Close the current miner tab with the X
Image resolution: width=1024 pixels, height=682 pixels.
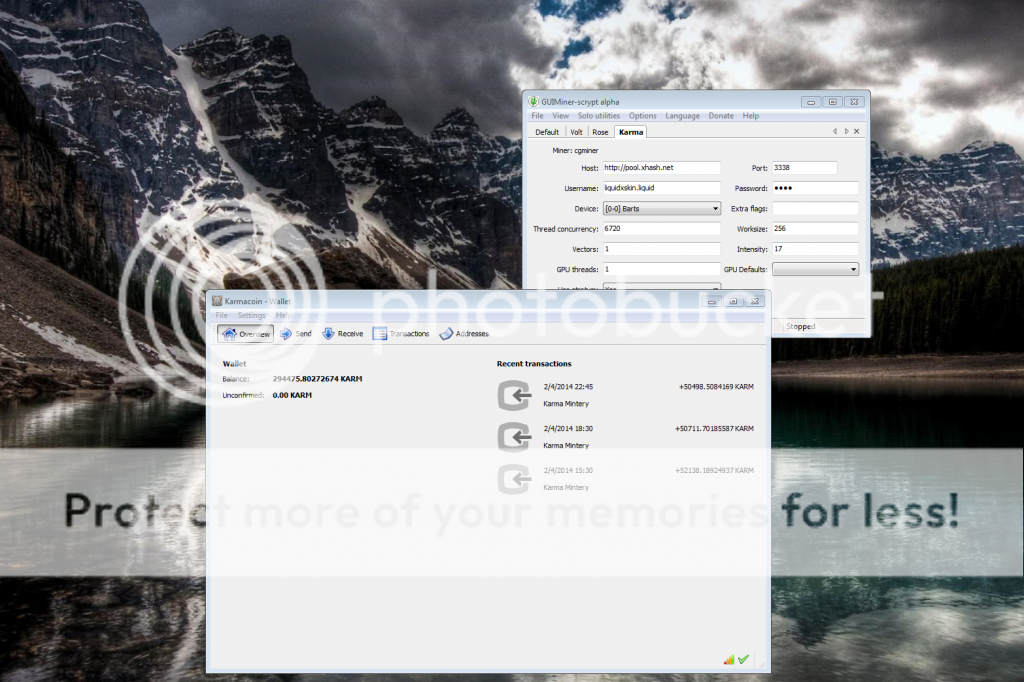coord(857,131)
